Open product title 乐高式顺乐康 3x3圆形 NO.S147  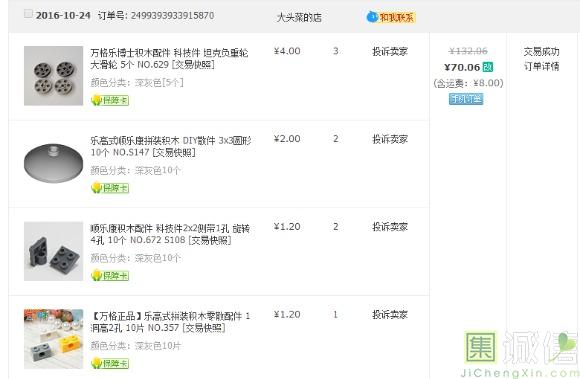(x=171, y=146)
